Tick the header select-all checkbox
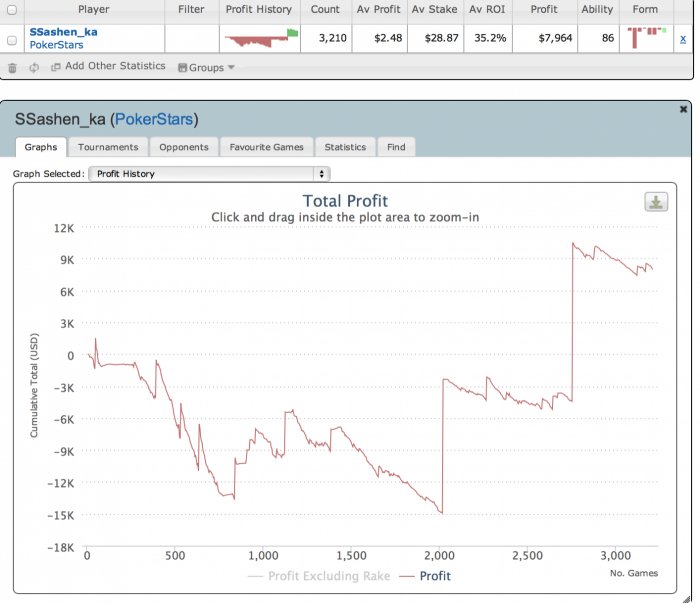The height and width of the screenshot is (604, 700). click(12, 9)
